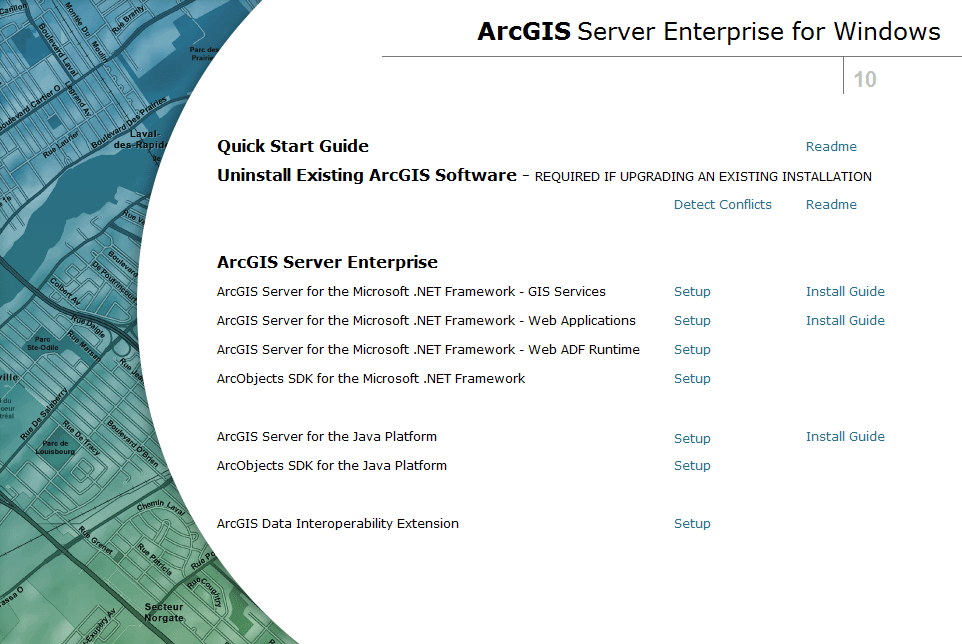This screenshot has height=644, width=962.
Task: Open Install Guide for GIS Services
Action: 845,292
